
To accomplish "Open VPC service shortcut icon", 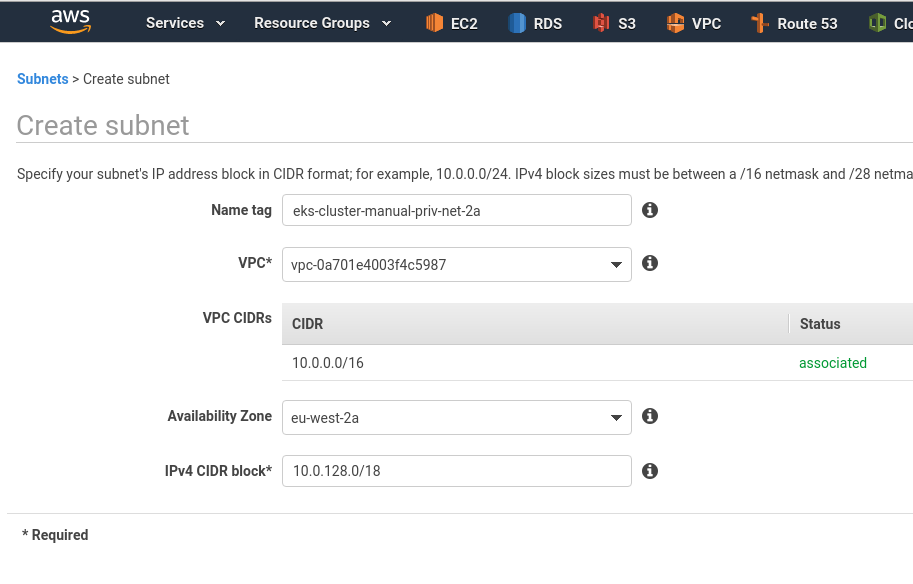I will coord(675,23).
